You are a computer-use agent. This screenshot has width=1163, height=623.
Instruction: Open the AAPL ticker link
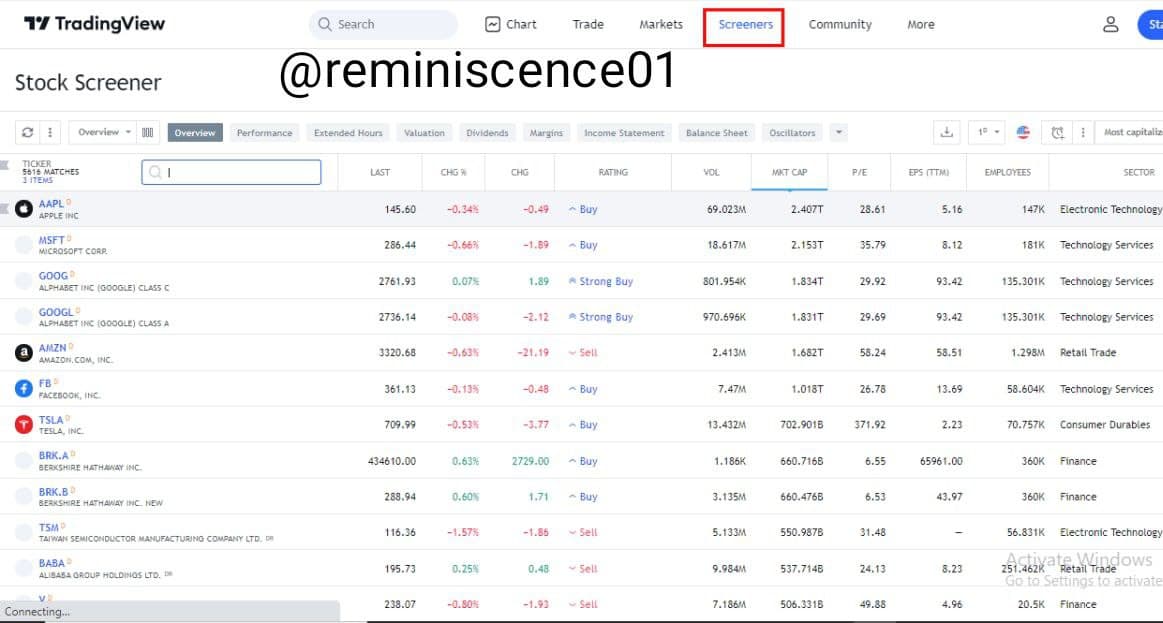(x=51, y=204)
